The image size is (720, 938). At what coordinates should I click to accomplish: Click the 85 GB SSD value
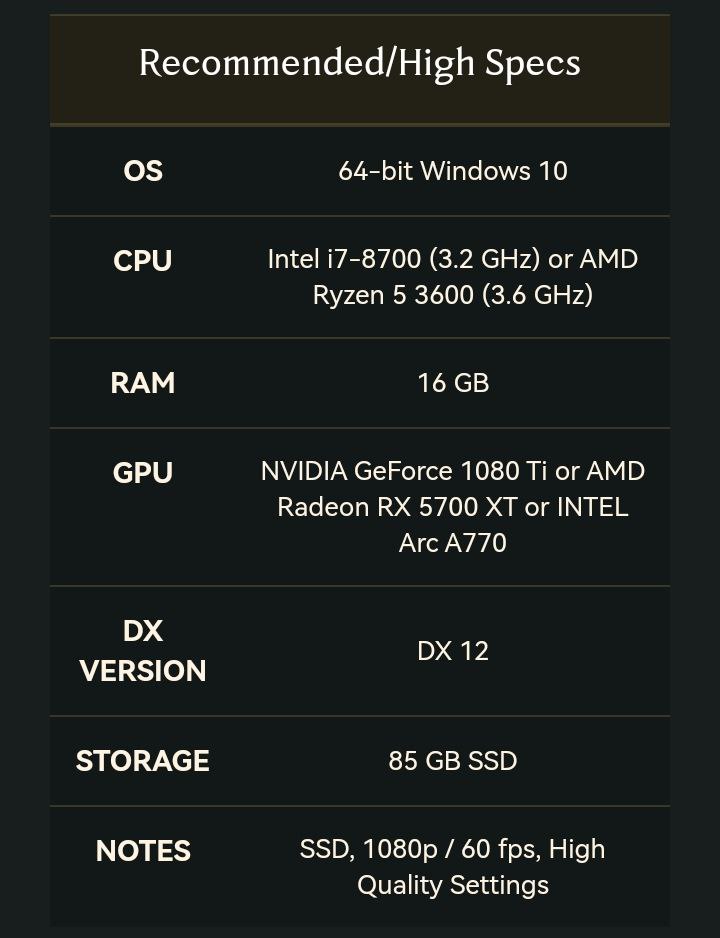pyautogui.click(x=453, y=761)
